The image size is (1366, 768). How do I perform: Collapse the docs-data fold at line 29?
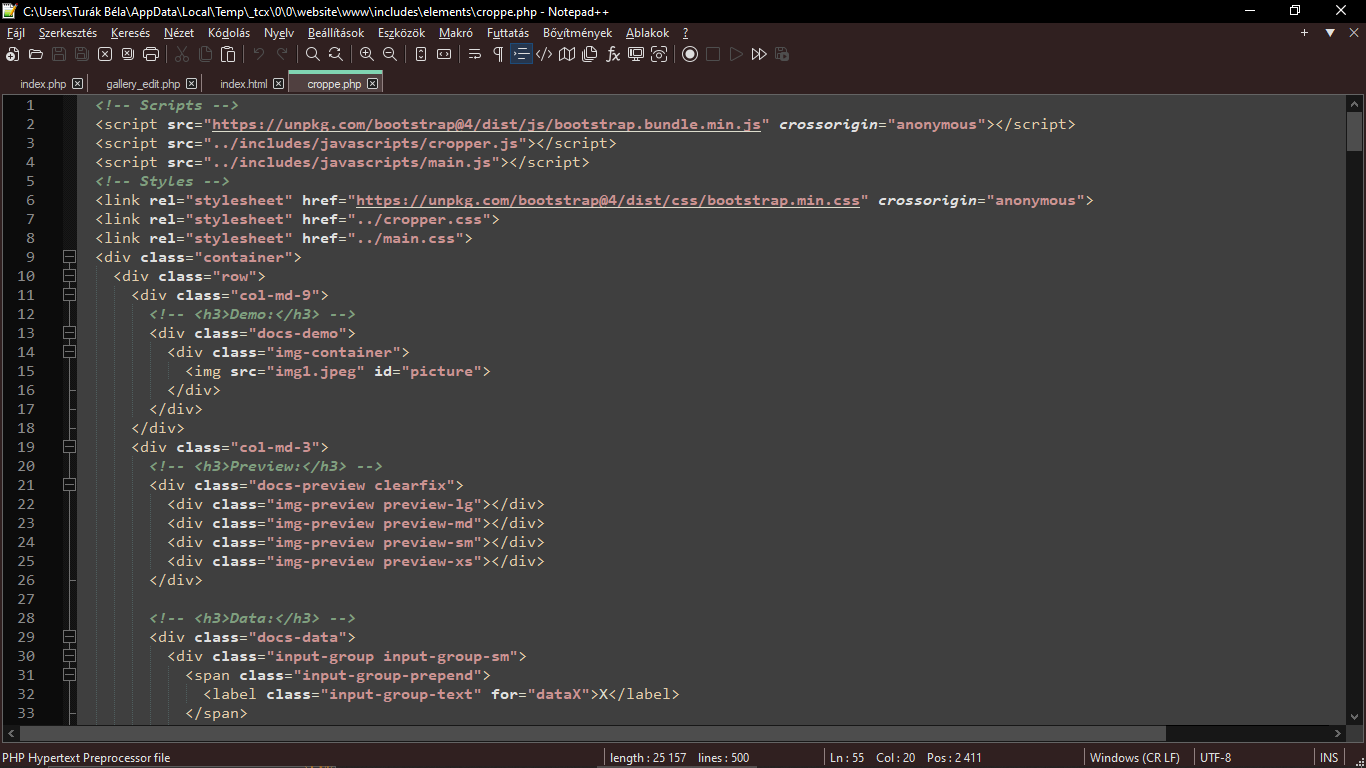coord(69,636)
